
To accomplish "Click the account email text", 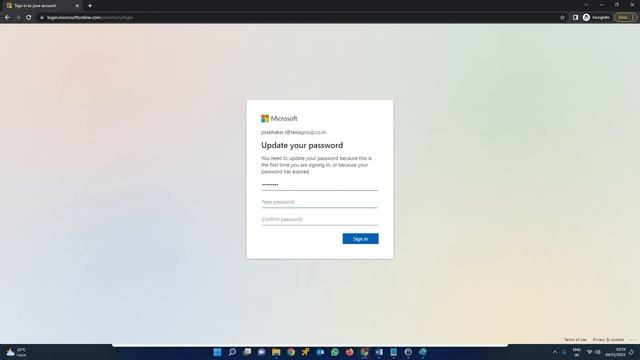I will click(293, 132).
